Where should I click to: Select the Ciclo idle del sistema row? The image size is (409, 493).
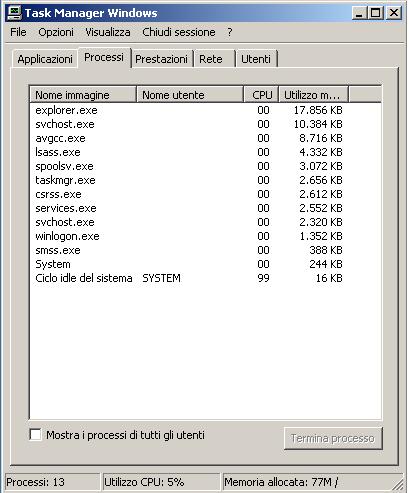[x=205, y=278]
